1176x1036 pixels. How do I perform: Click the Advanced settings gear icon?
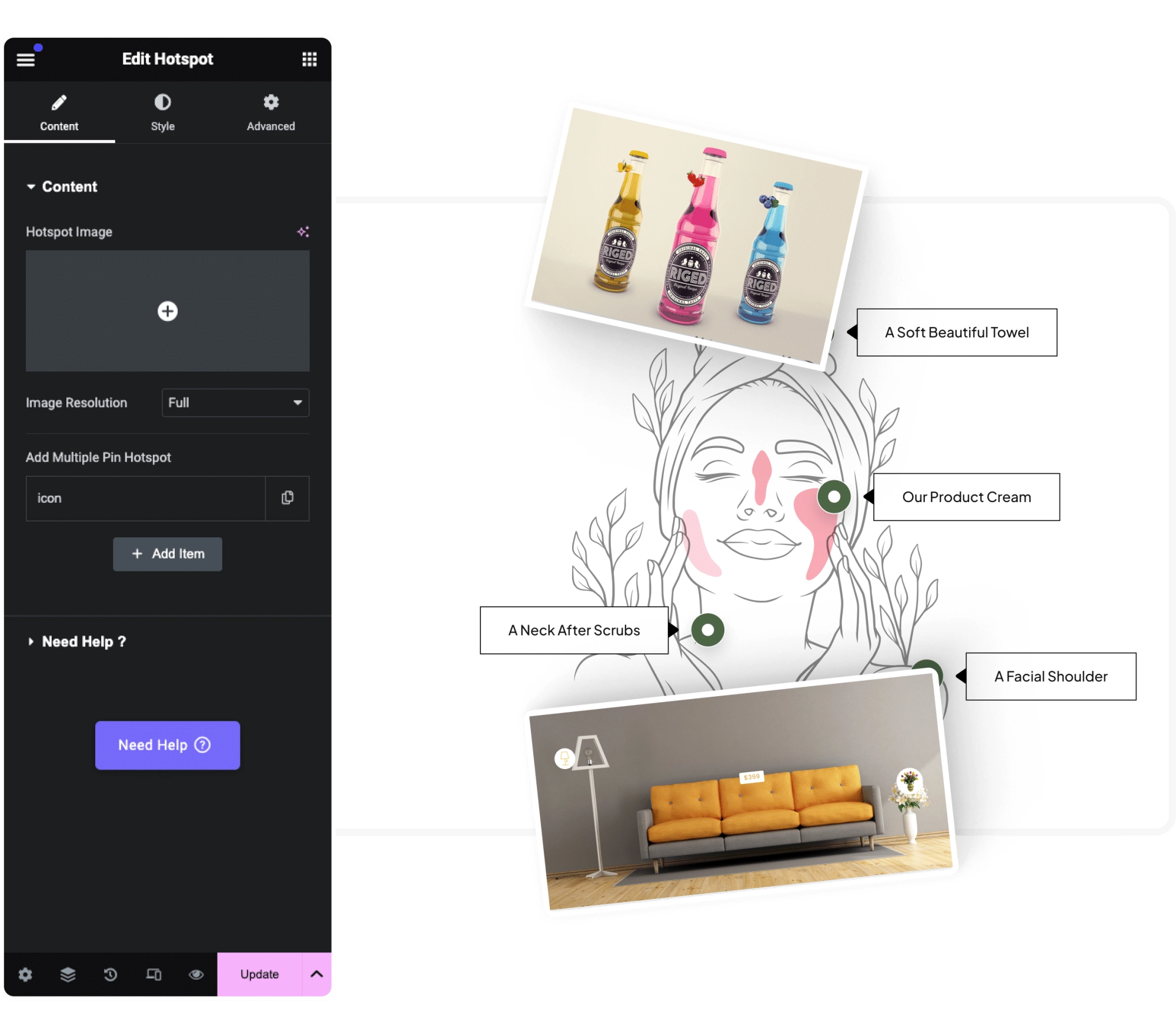tap(270, 102)
